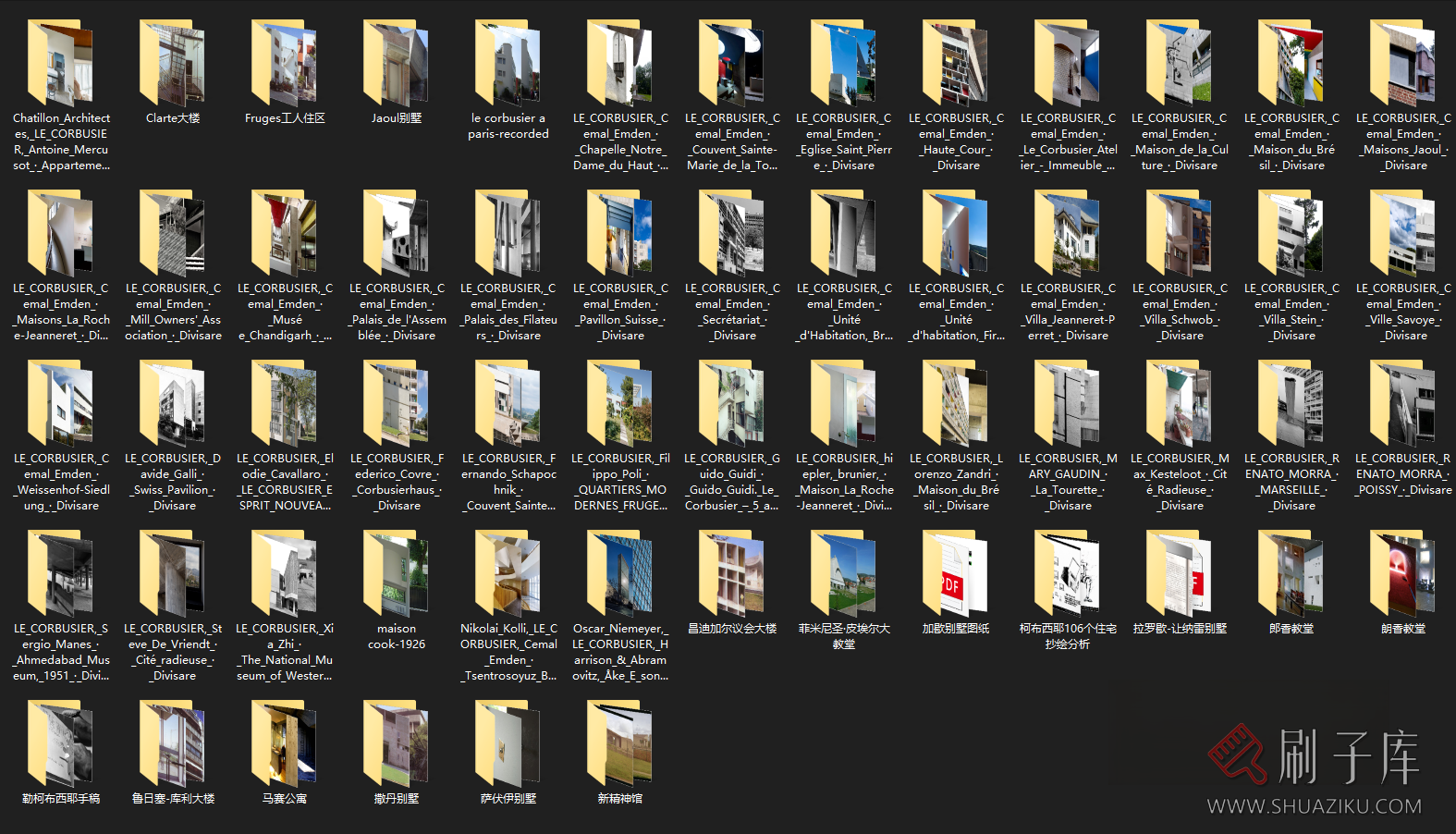
Task: Click the Chatillon_Architectes folder name label
Action: click(x=61, y=141)
